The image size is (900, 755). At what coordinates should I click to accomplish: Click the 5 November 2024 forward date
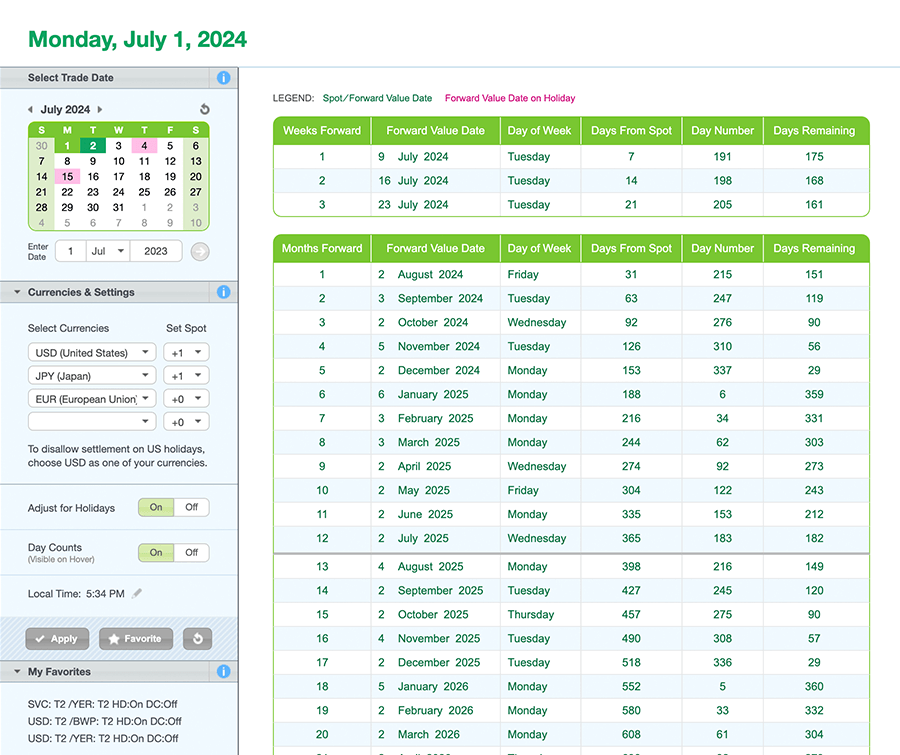tap(429, 347)
